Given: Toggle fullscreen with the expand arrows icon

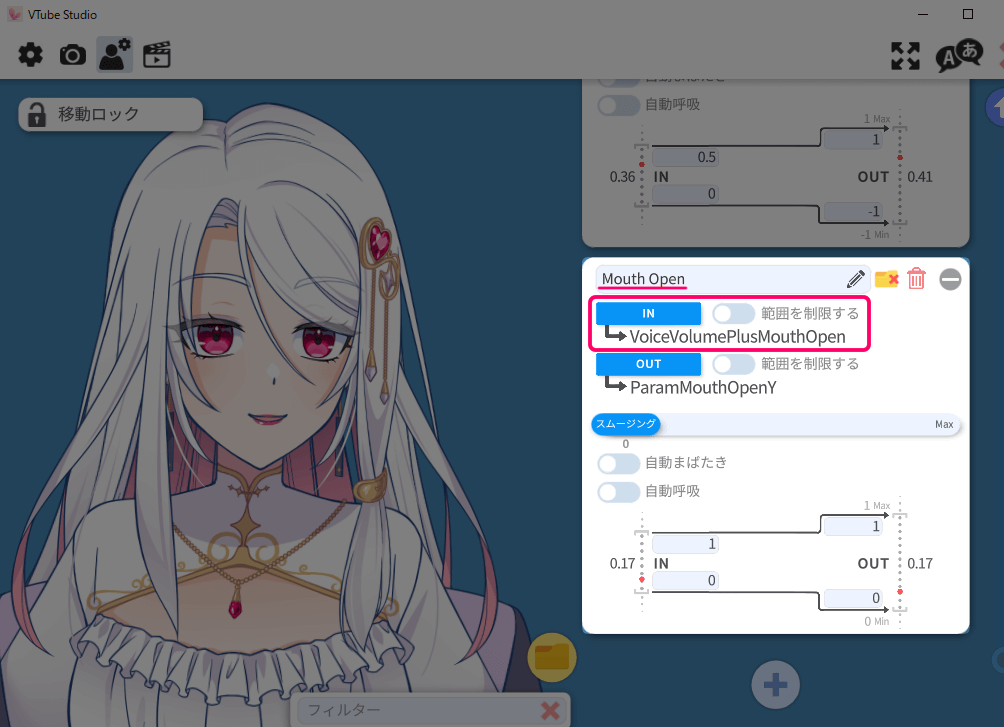Looking at the screenshot, I should [x=905, y=56].
